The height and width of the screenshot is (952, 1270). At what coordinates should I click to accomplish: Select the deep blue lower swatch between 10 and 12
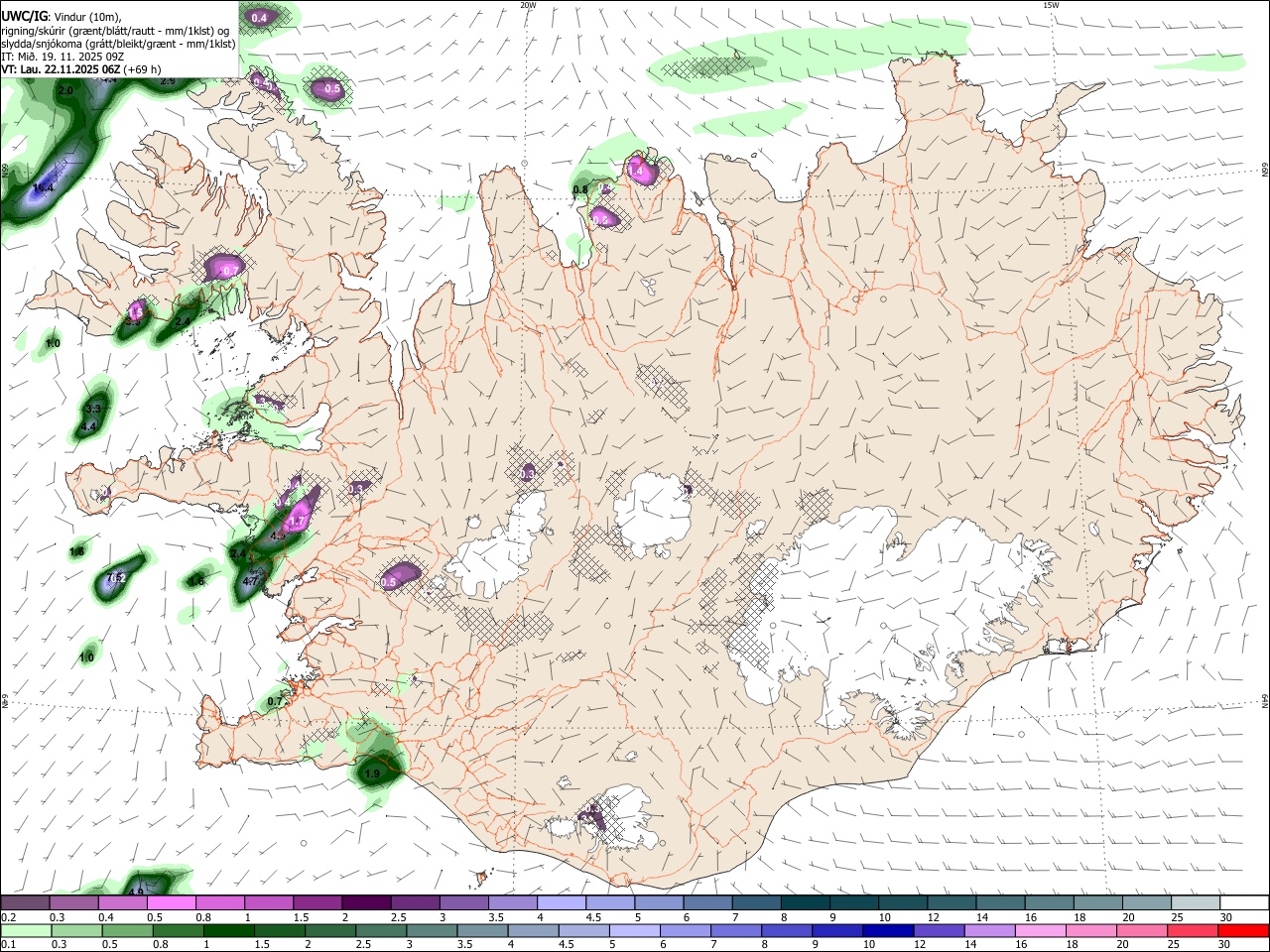(x=888, y=930)
